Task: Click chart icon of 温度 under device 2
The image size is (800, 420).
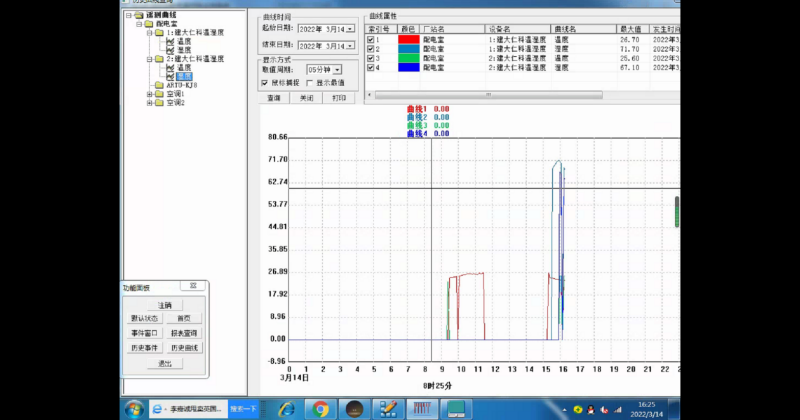Action: pos(170,67)
